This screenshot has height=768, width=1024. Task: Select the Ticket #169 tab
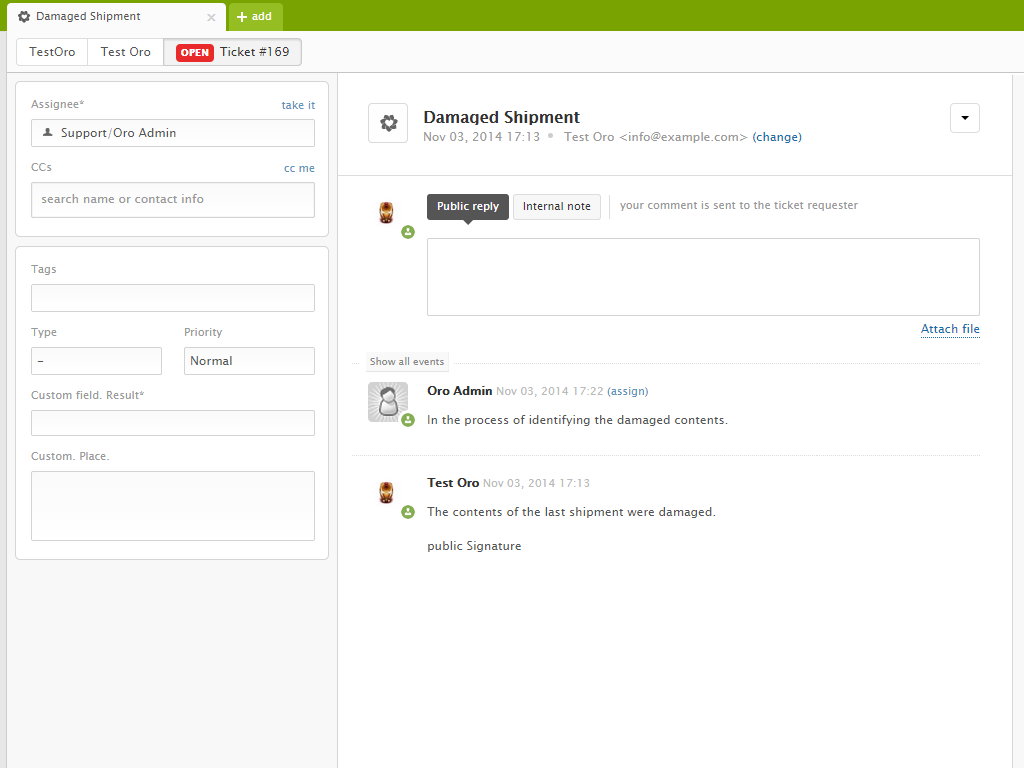pyautogui.click(x=233, y=52)
